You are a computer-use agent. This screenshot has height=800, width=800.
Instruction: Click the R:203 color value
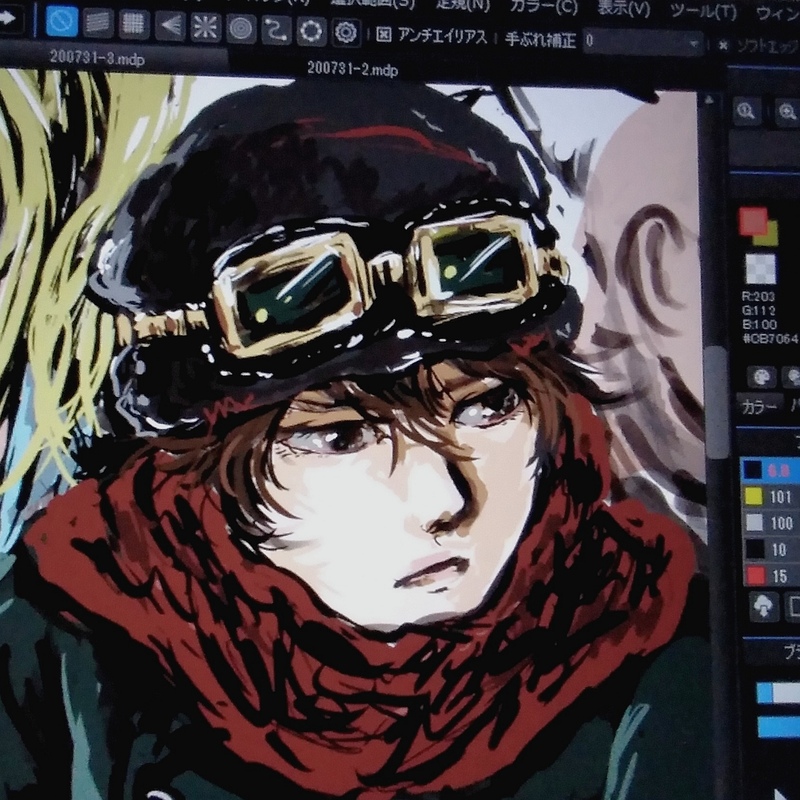point(758,296)
